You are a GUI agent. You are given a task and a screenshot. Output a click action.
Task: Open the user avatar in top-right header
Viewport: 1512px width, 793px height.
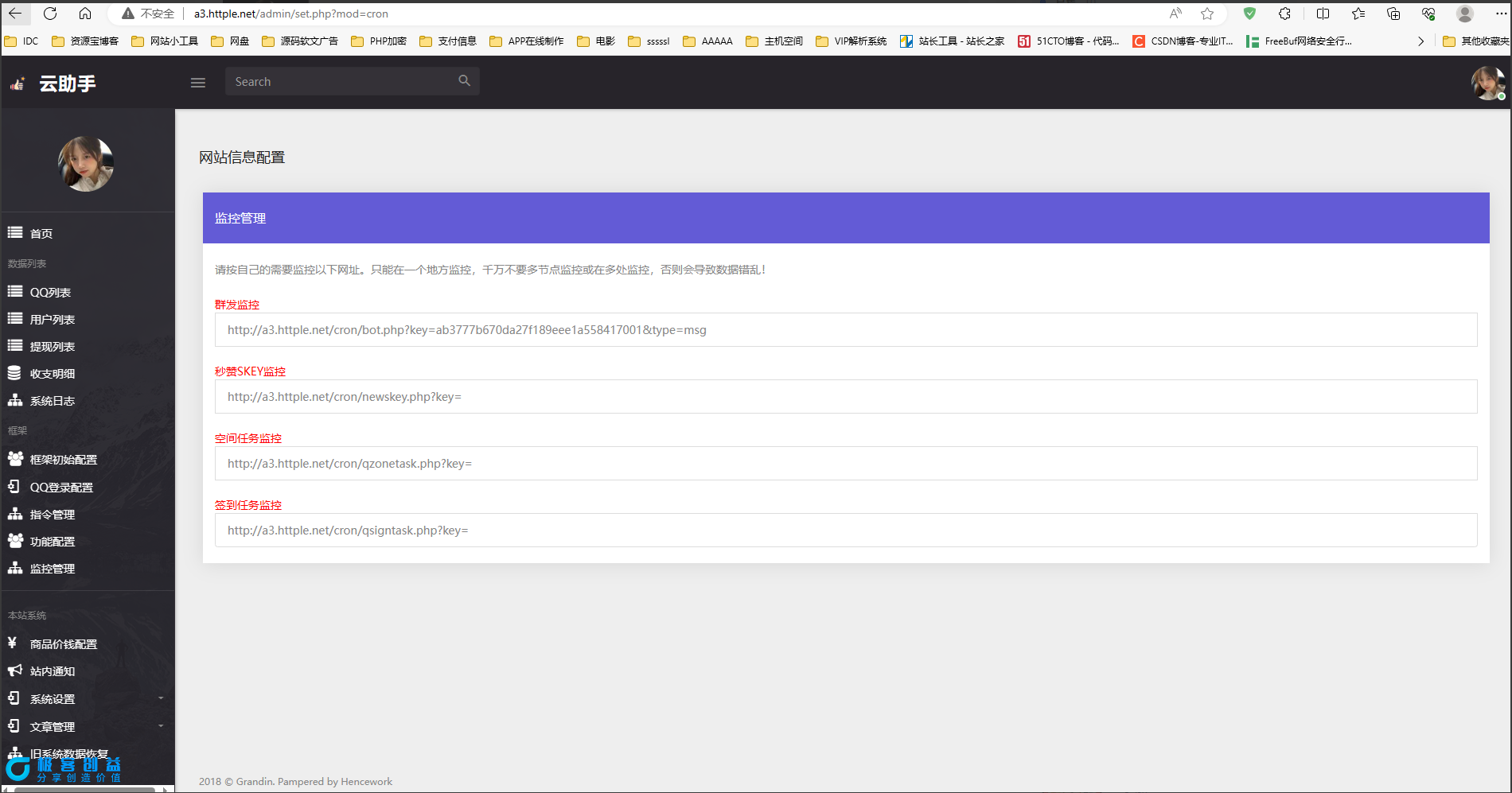click(x=1487, y=83)
